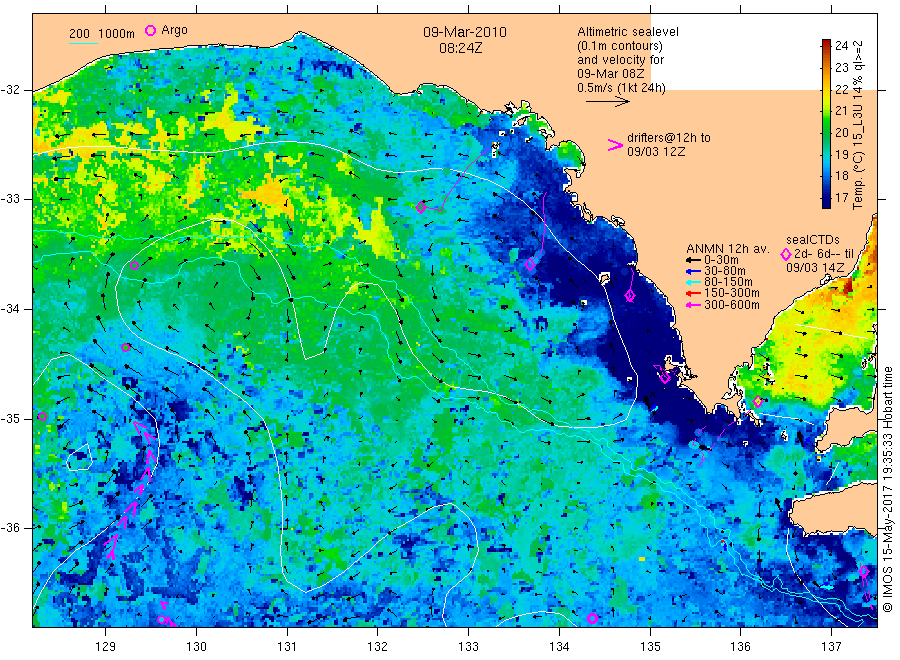Click the 24 tick label on the colour bar
Viewport: 900px width, 660px height.
click(841, 46)
